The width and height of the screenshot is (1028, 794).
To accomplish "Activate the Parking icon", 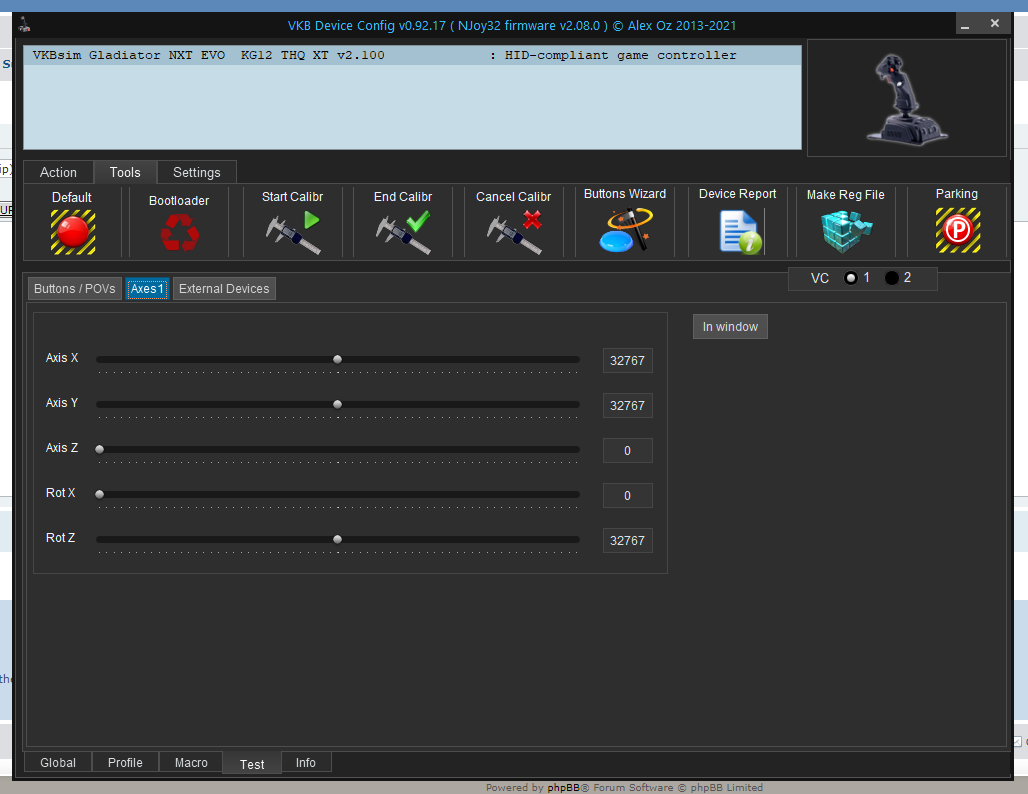I will 957,231.
